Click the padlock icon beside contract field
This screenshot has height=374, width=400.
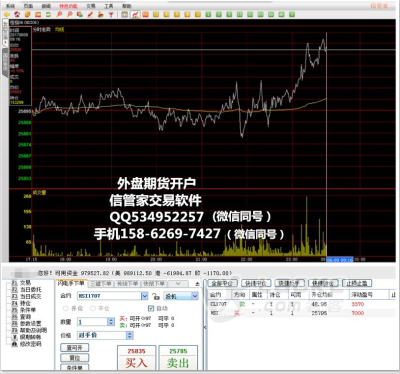155,296
